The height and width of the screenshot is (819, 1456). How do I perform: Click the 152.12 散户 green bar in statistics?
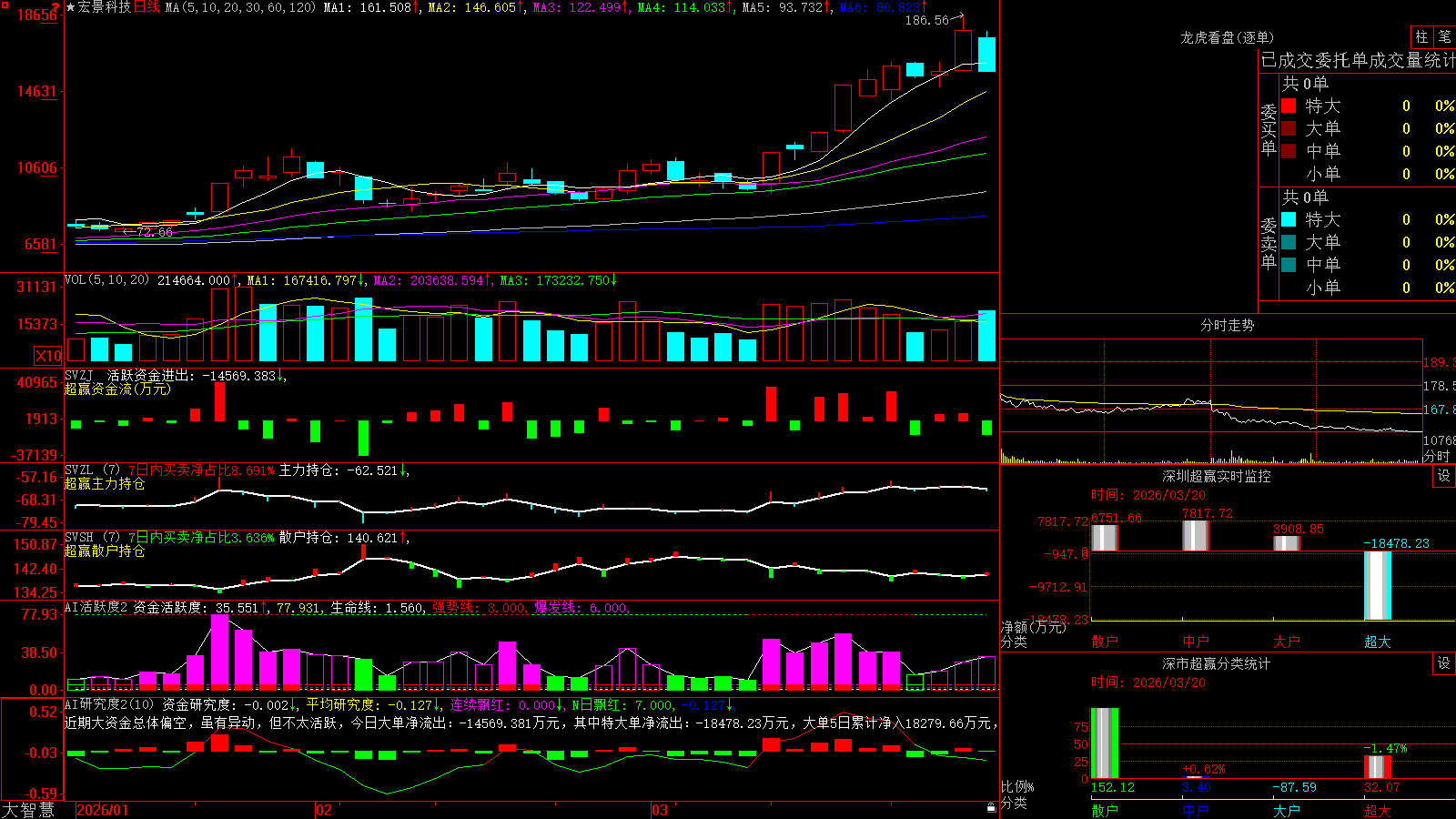click(1105, 743)
